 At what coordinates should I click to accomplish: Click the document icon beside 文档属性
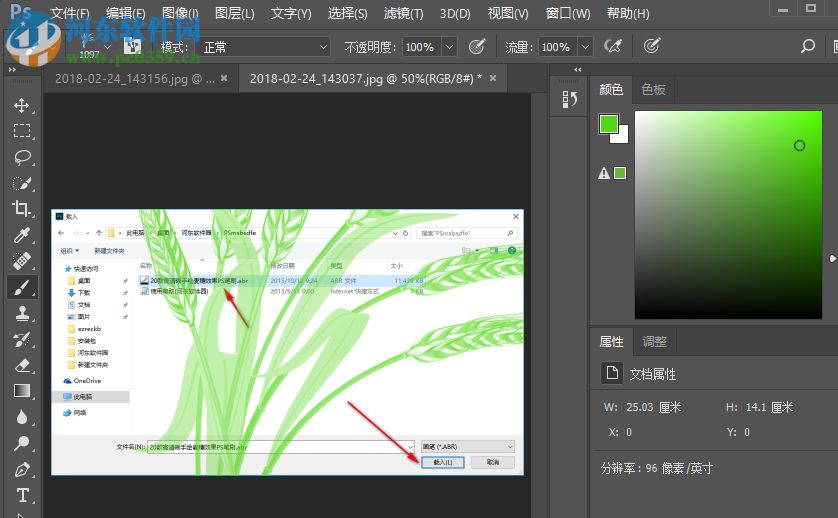[x=612, y=373]
